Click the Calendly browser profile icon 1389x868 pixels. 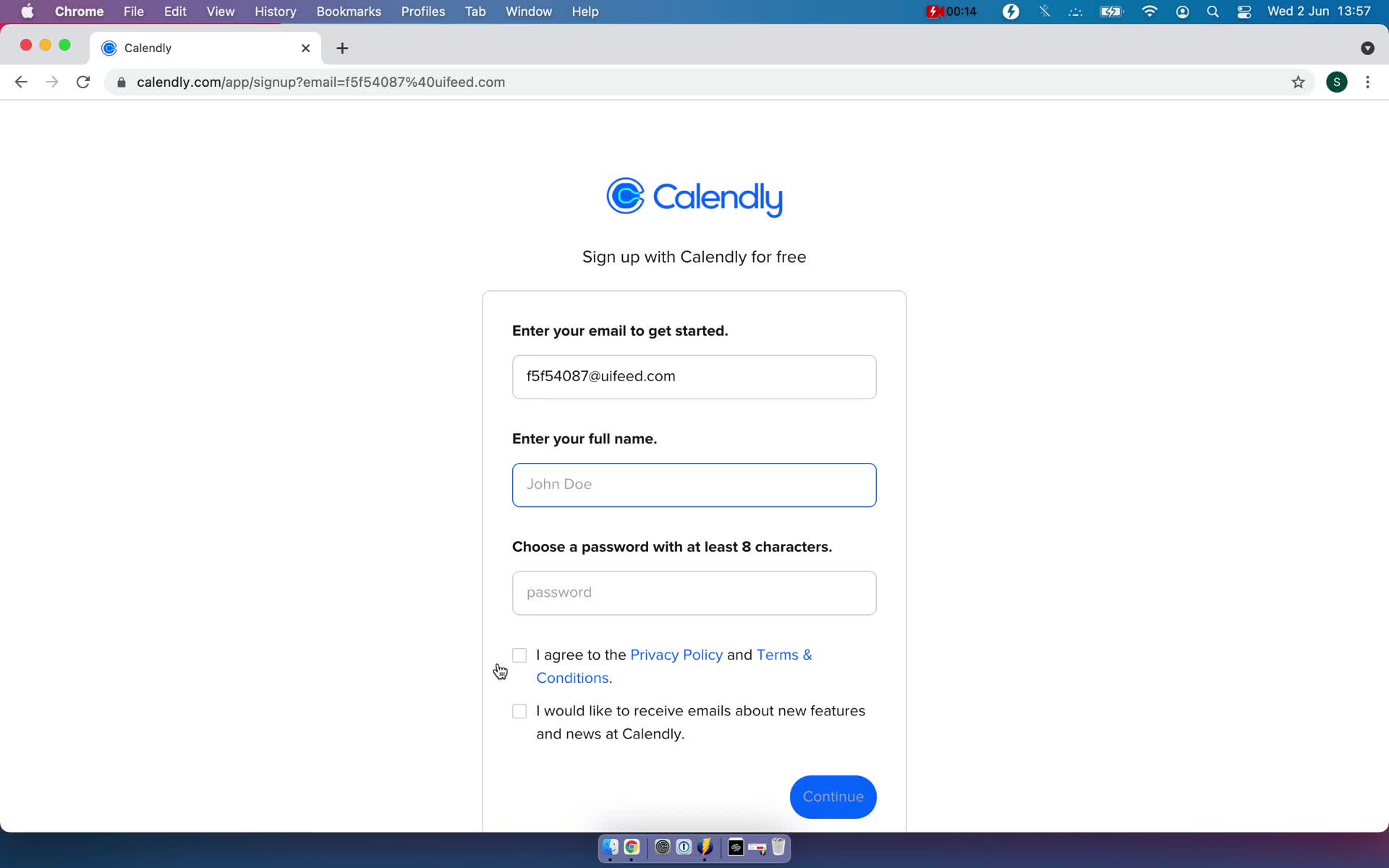click(1337, 81)
